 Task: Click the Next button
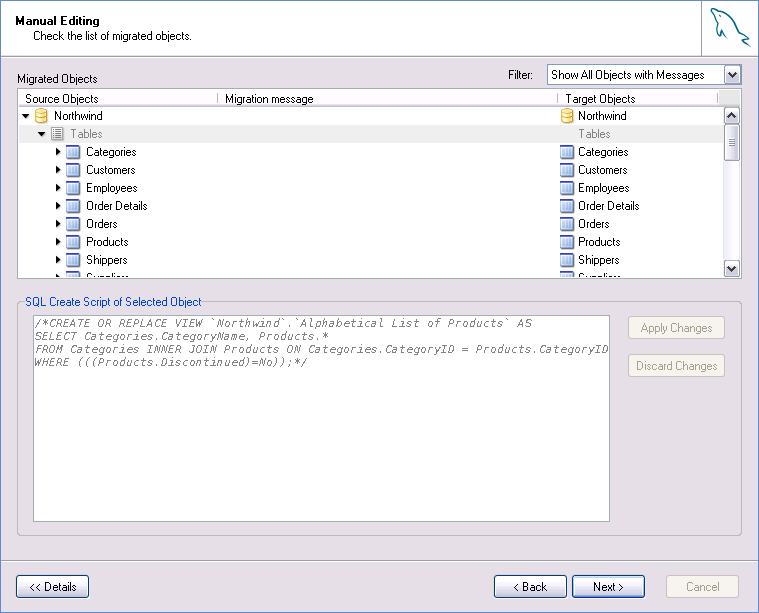608,587
